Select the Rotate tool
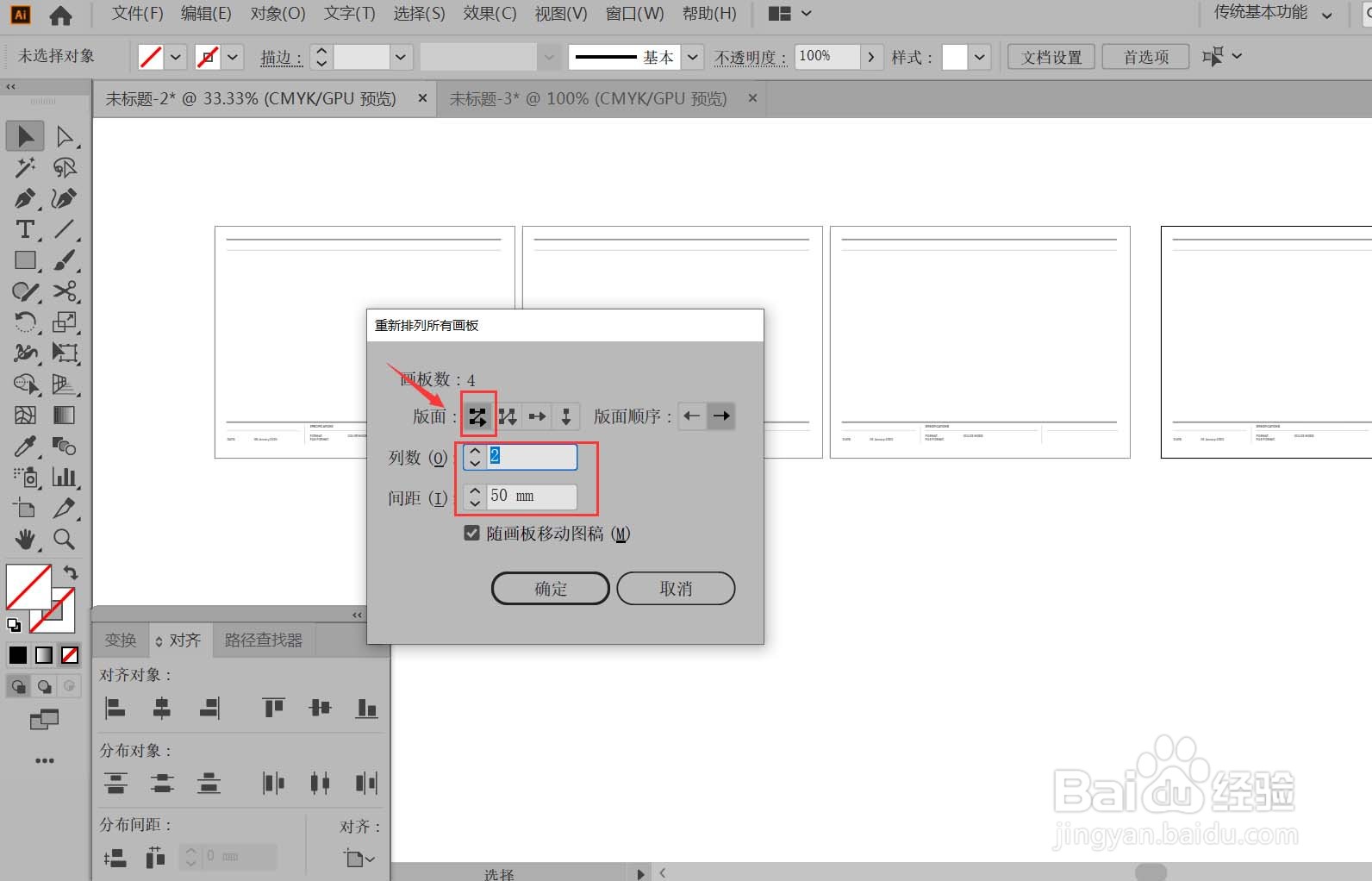Viewport: 1372px width, 881px height. click(25, 322)
